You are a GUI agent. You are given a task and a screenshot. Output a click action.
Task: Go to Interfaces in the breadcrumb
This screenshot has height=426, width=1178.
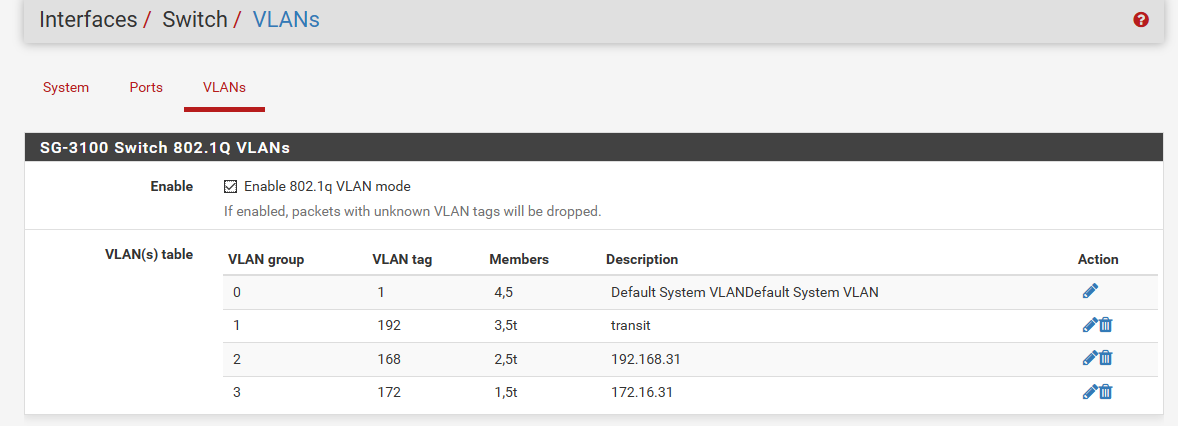click(x=88, y=20)
